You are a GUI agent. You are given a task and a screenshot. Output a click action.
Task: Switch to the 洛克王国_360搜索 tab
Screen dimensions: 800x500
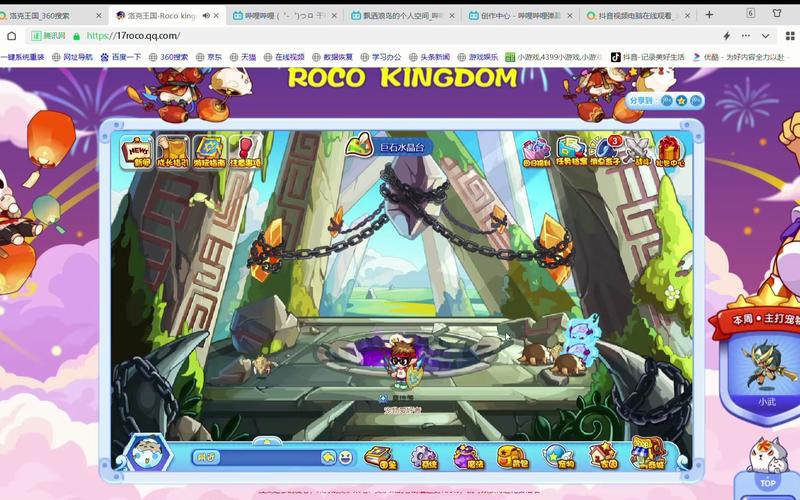[x=51, y=16]
